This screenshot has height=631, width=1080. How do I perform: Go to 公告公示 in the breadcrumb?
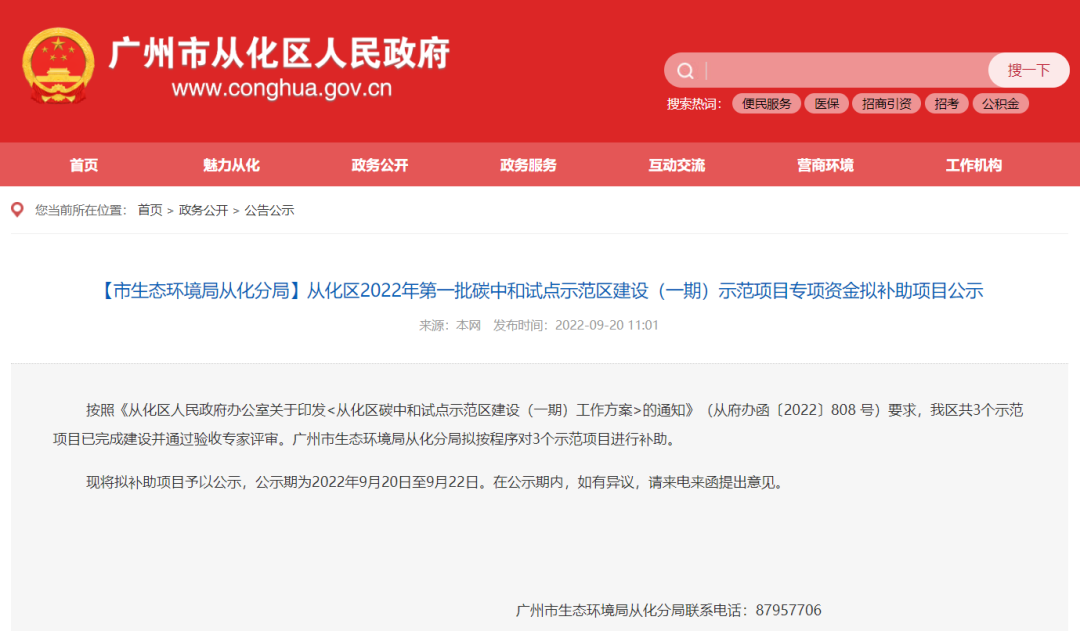click(x=269, y=210)
